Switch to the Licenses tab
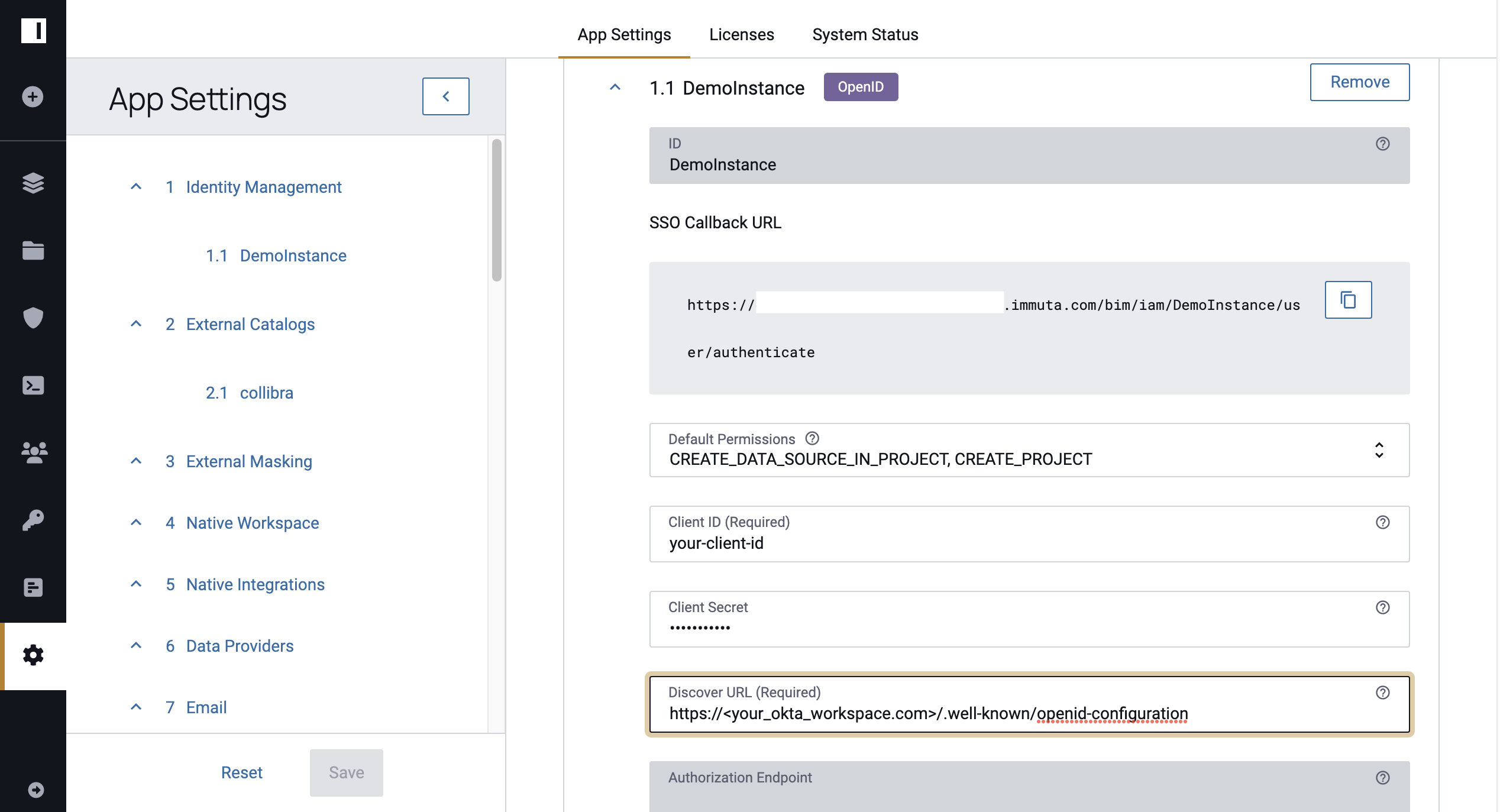The width and height of the screenshot is (1500, 812). tap(741, 34)
